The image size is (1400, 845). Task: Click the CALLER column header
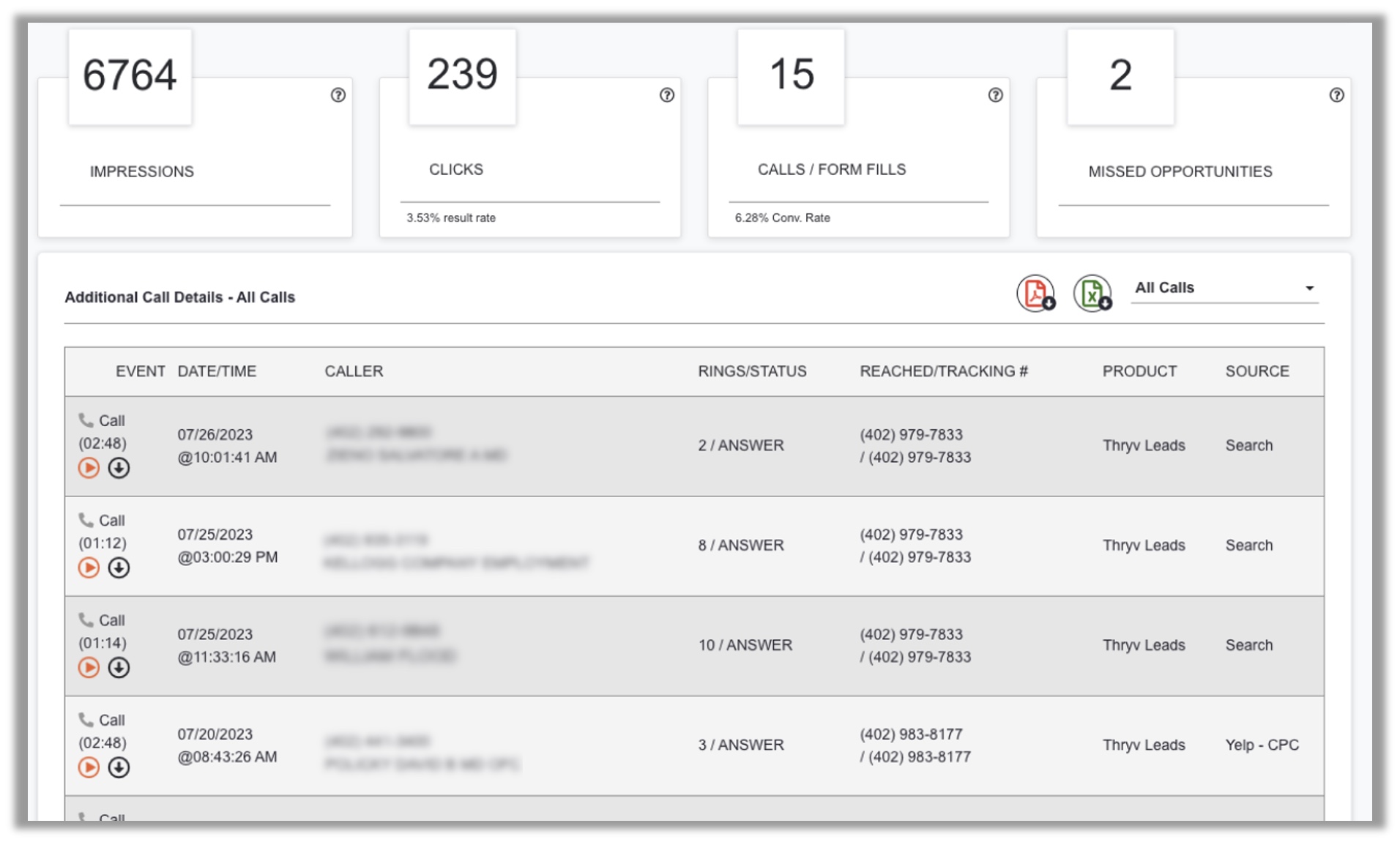coord(354,371)
